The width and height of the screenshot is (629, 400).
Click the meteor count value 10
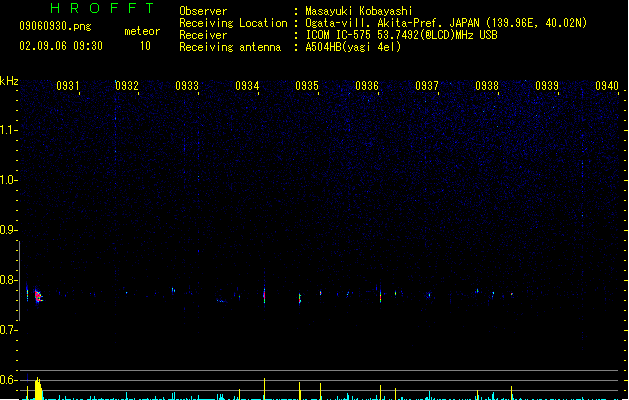coord(145,46)
